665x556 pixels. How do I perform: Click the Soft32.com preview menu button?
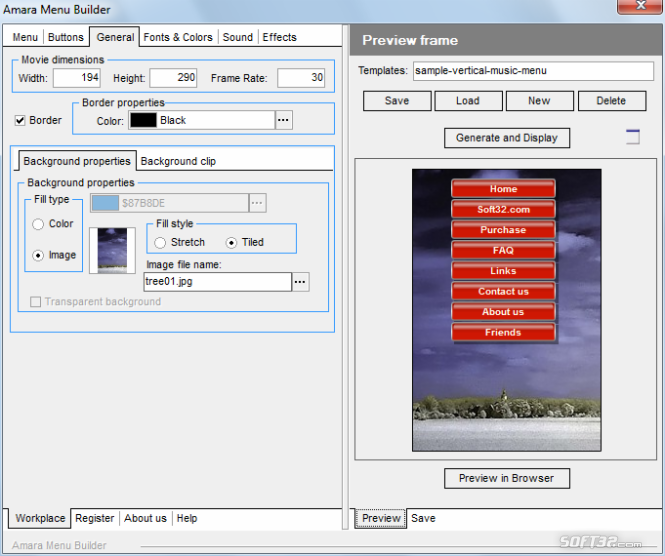coord(503,209)
